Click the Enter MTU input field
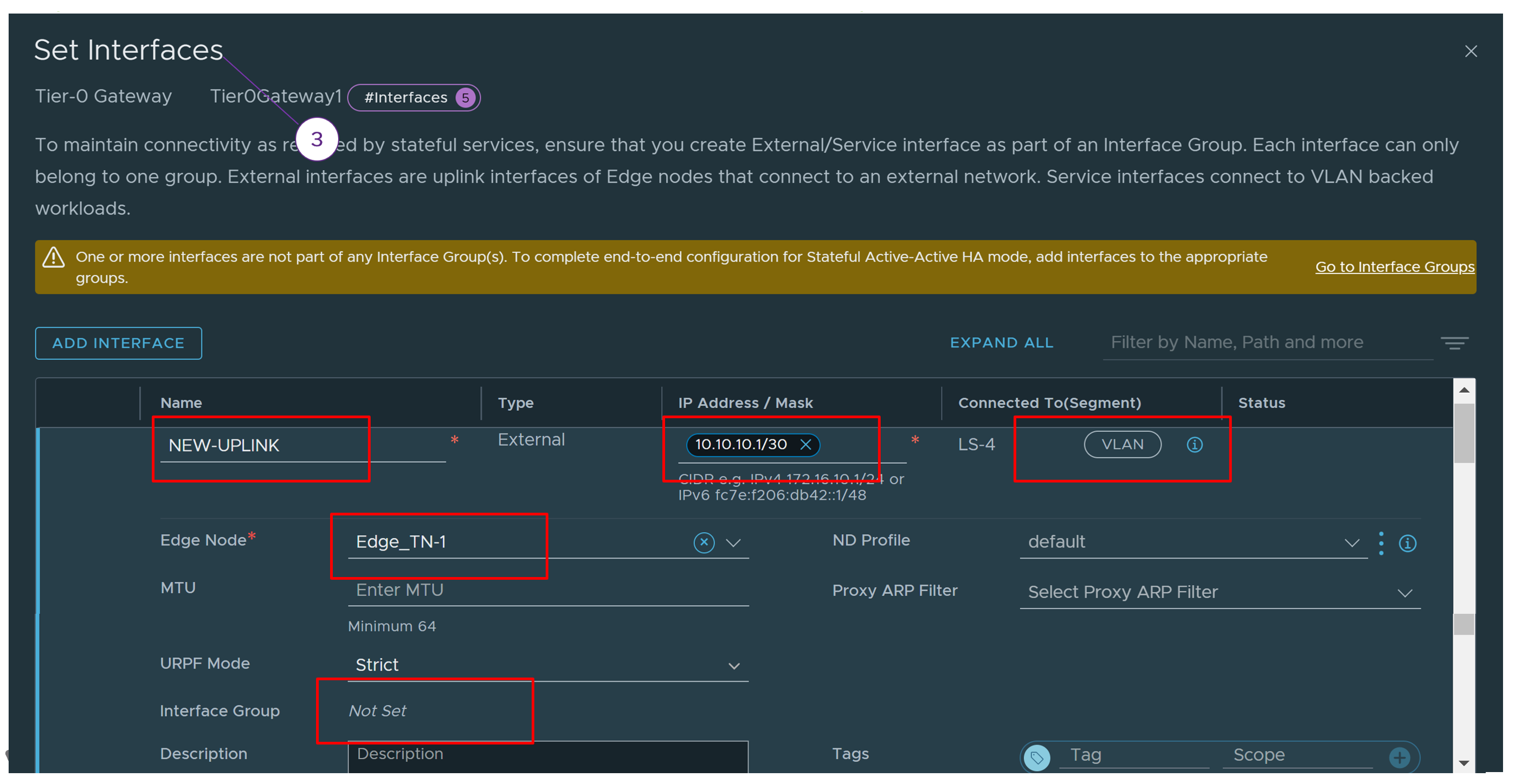Viewport: 1516px width, 784px height. coord(547,590)
